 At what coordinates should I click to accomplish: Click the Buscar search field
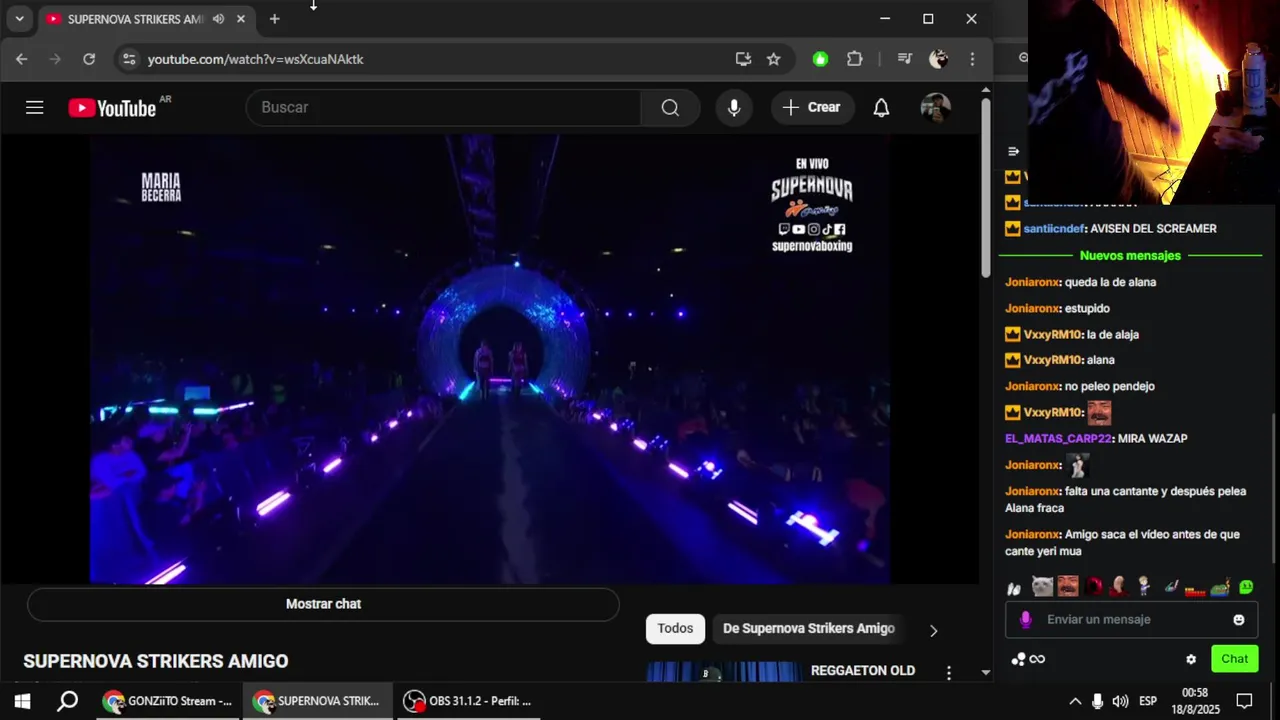[x=443, y=107]
